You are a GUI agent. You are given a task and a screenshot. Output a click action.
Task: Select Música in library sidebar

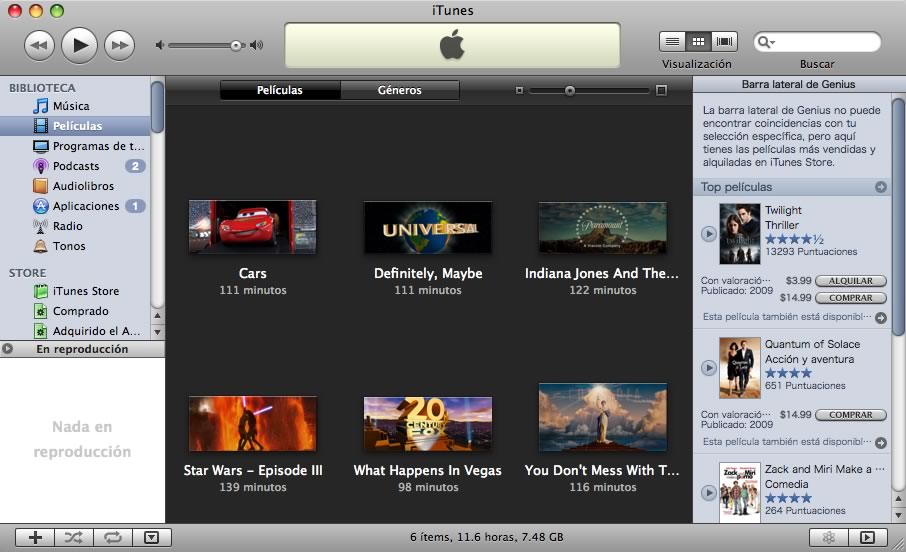click(75, 106)
